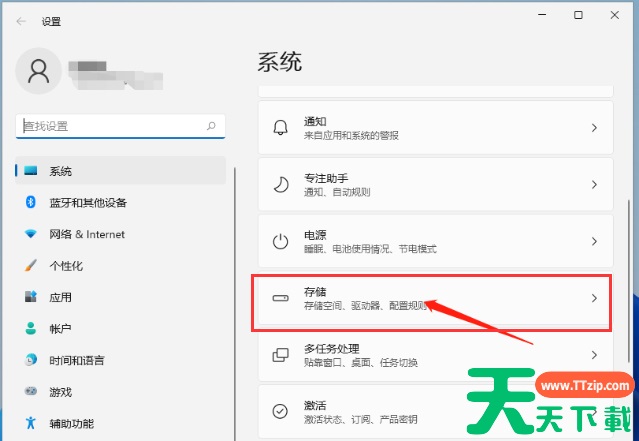The height and width of the screenshot is (441, 639).
Task: Open 时间和语言 in the sidebar
Action: pyautogui.click(x=76, y=360)
